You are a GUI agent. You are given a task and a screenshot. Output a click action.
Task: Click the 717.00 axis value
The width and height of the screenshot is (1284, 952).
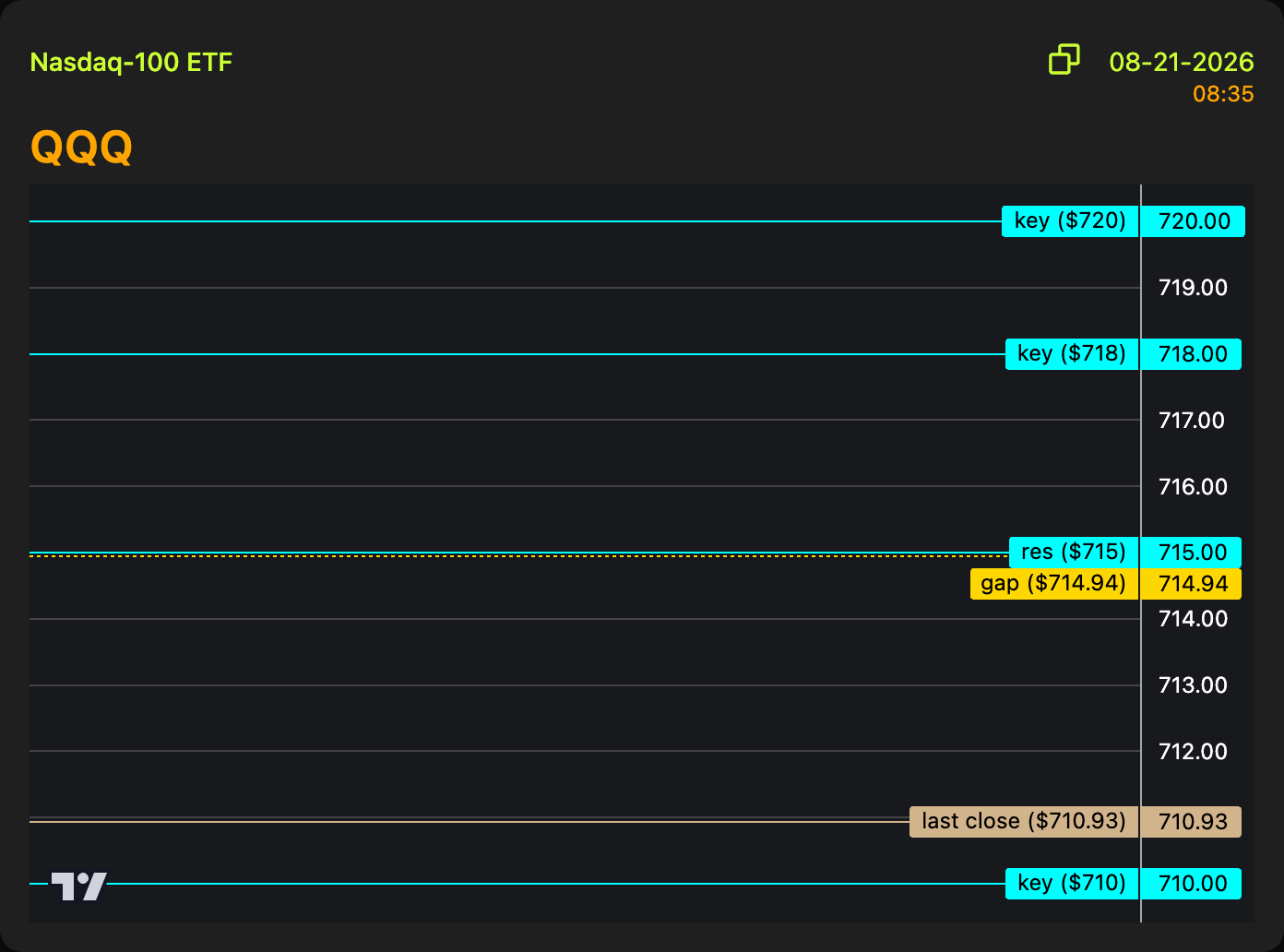tap(1193, 421)
